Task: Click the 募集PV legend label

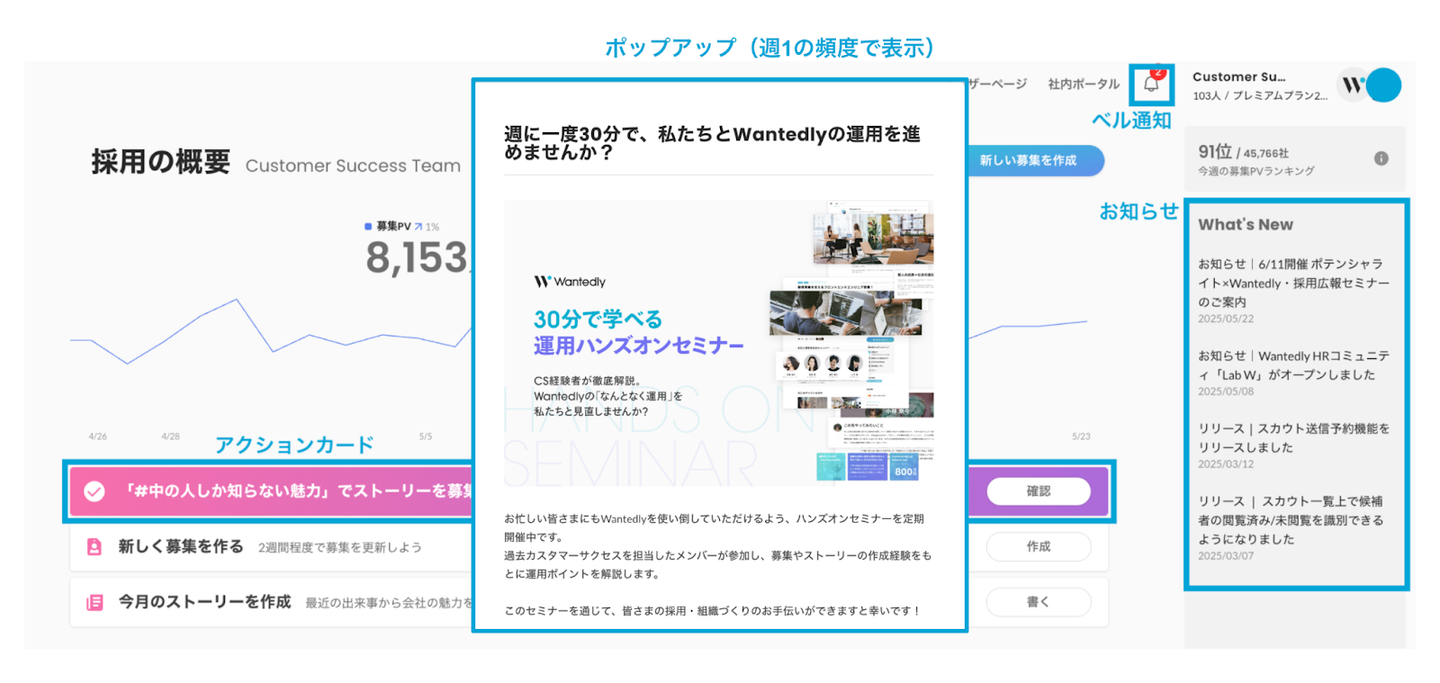Action: point(394,226)
